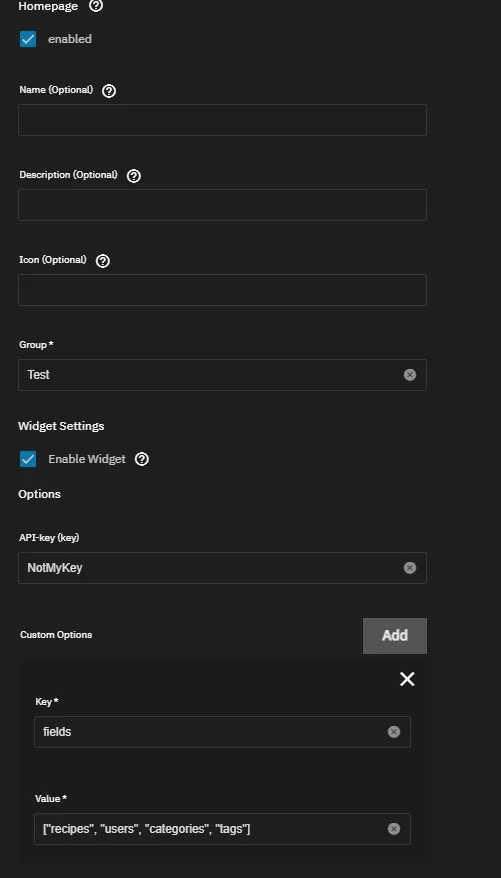Viewport: 501px width, 878px height.
Task: Click the Options section heading
Action: pyautogui.click(x=40, y=494)
